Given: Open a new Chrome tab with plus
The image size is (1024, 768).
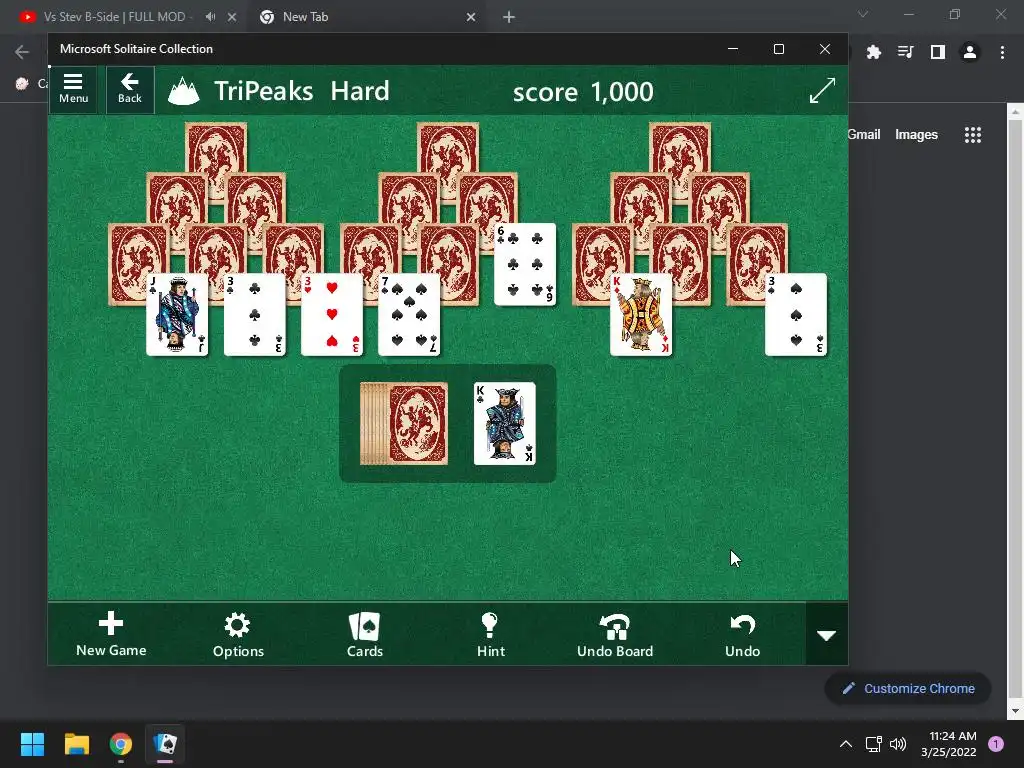Looking at the screenshot, I should tap(509, 17).
